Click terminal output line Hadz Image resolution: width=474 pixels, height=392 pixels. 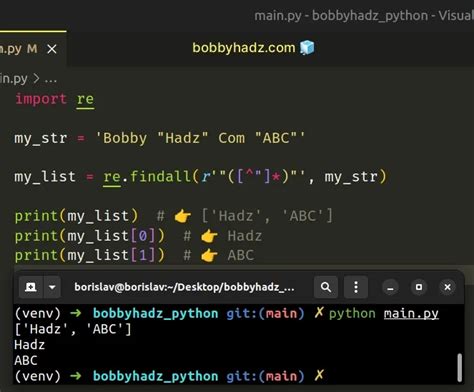point(29,345)
